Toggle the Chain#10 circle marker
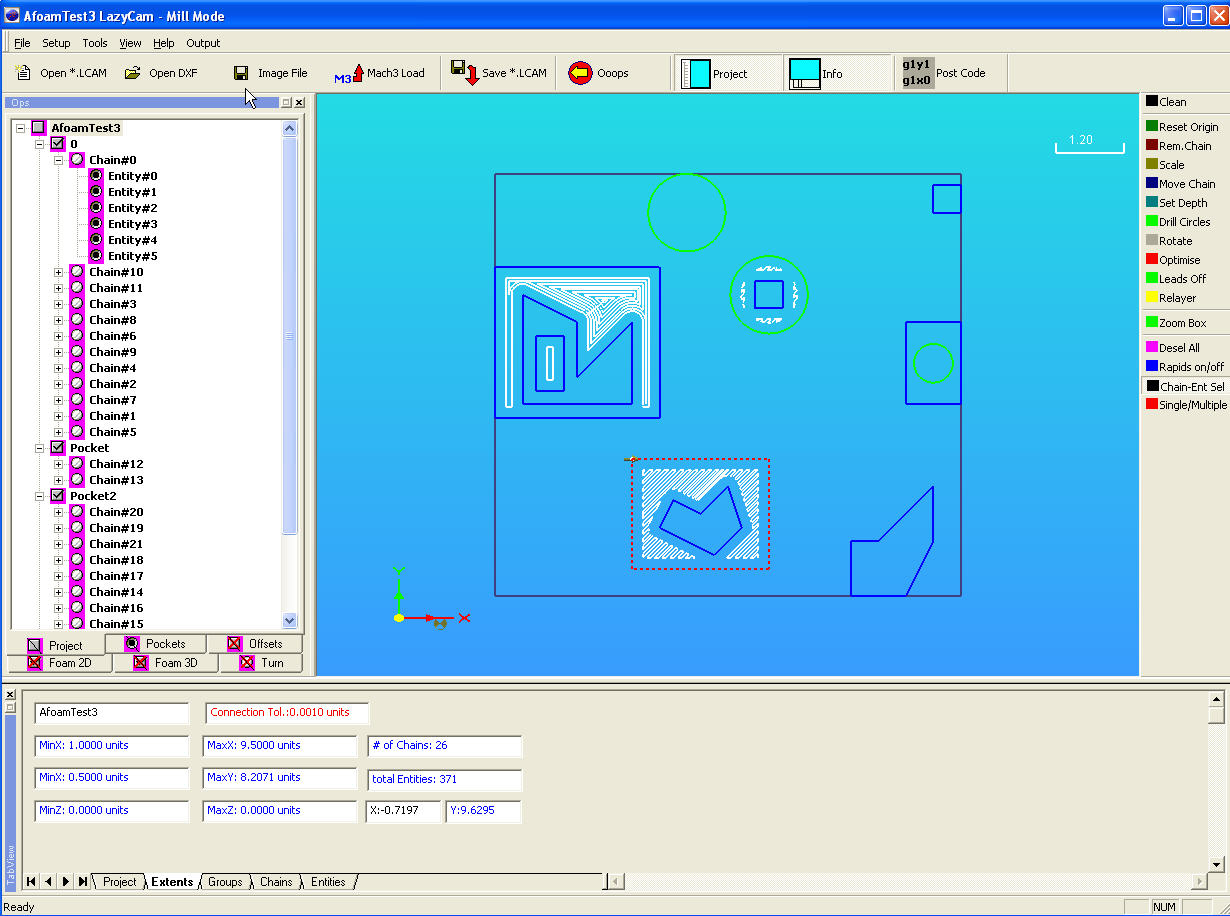This screenshot has width=1230, height=916. [x=77, y=272]
